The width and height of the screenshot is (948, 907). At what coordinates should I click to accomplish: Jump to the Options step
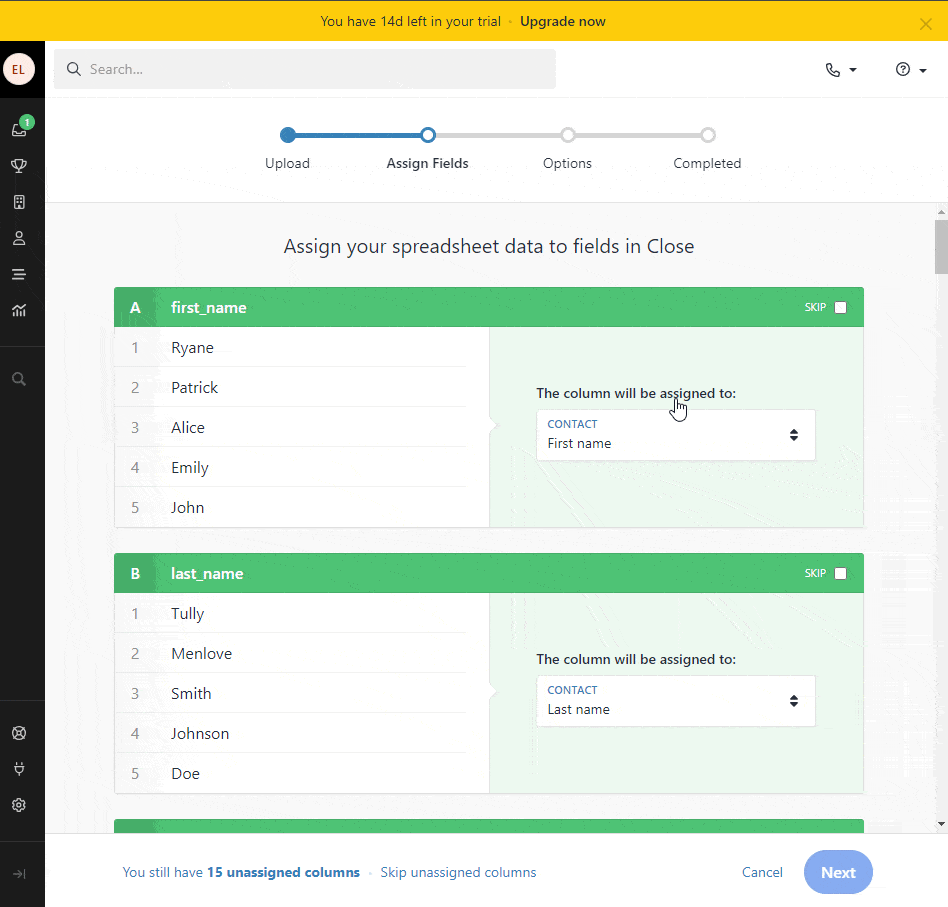click(x=567, y=163)
